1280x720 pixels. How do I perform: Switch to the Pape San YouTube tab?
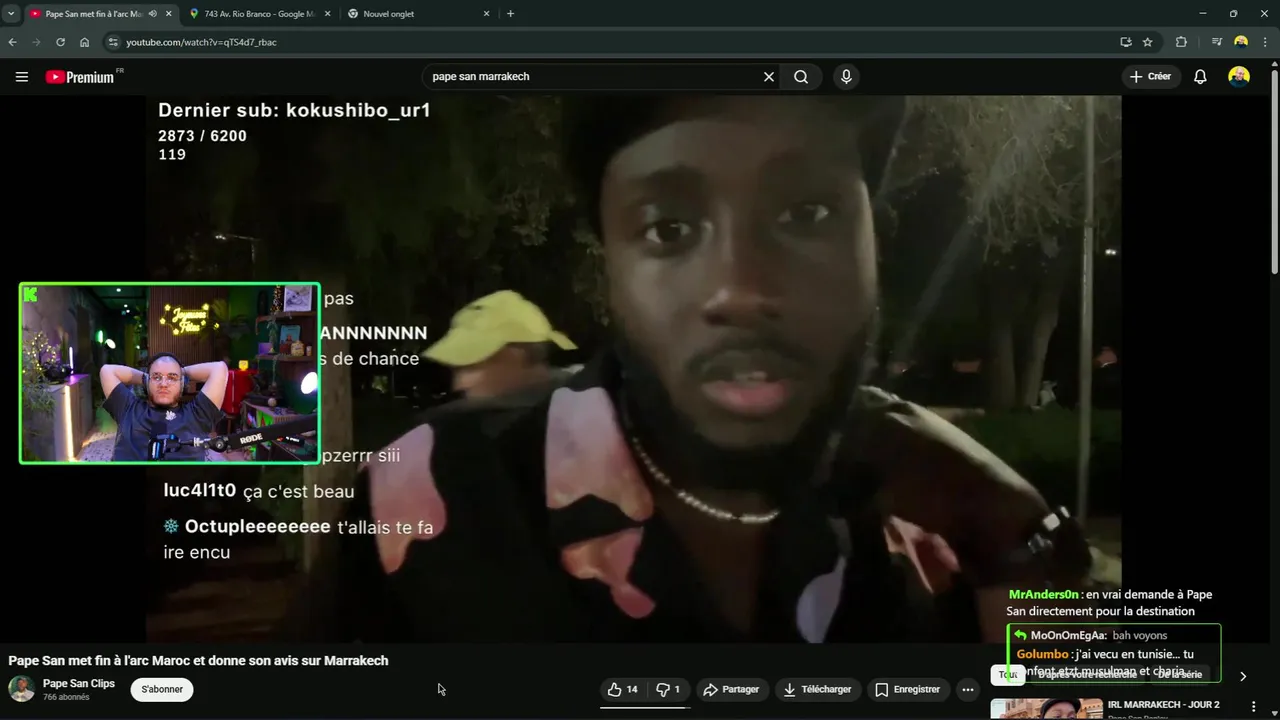pos(93,14)
